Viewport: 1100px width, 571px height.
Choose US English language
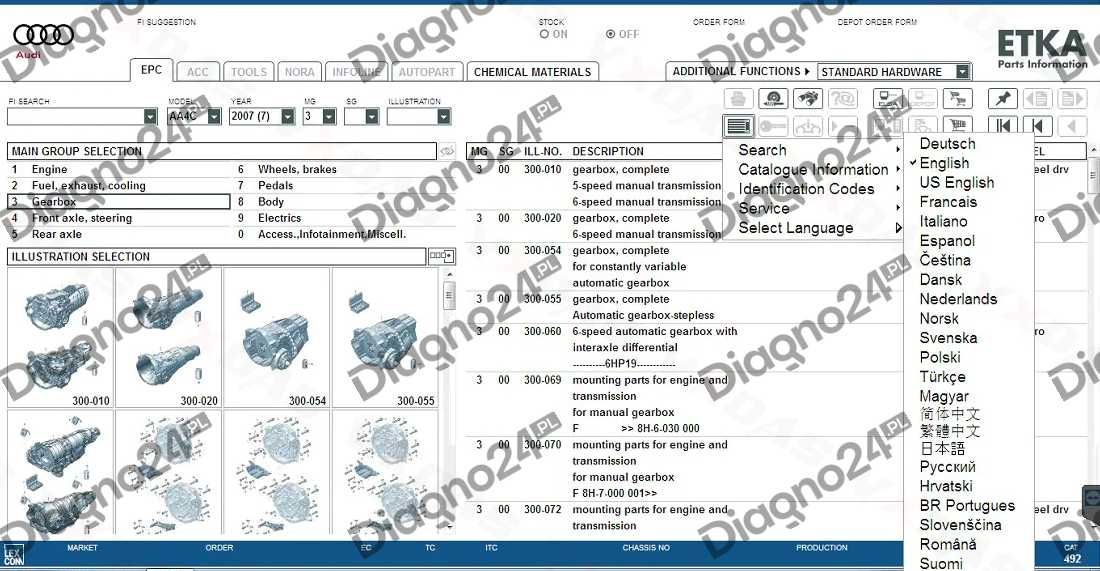(x=956, y=182)
